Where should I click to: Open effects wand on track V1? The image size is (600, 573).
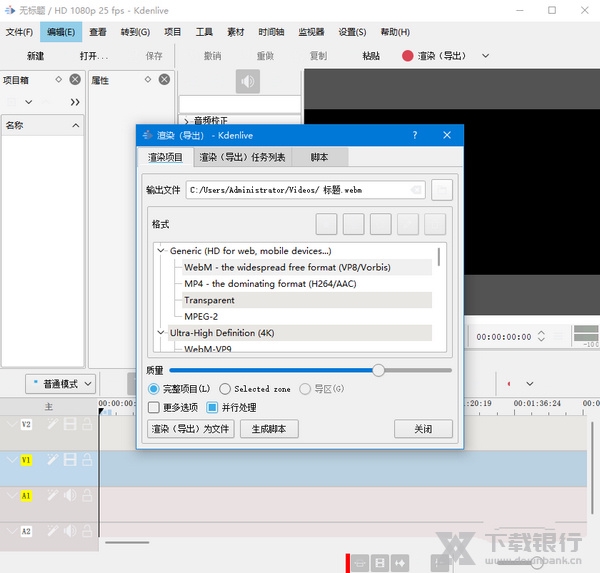tap(52, 459)
